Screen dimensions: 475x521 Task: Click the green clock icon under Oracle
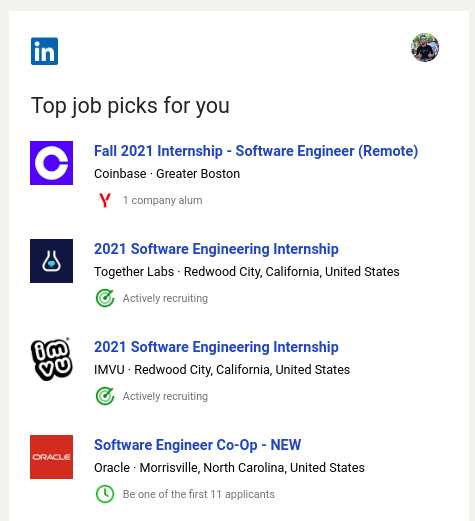[105, 494]
